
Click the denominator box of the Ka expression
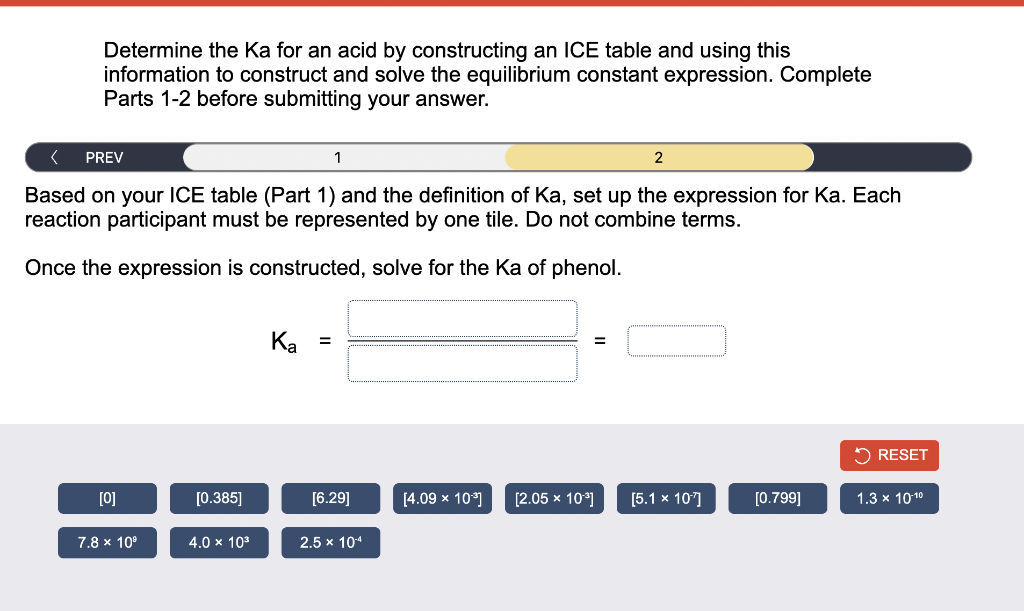tap(462, 363)
